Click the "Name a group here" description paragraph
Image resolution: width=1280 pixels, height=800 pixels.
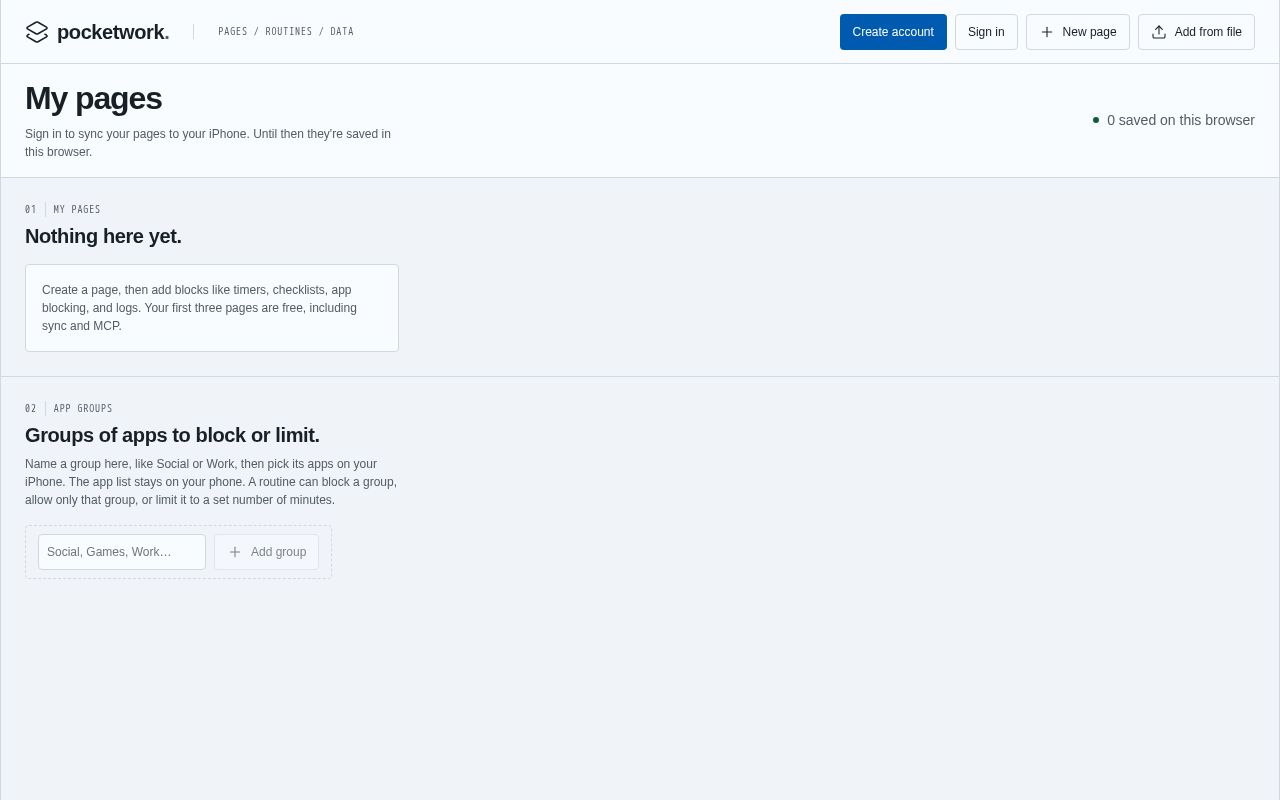point(211,482)
